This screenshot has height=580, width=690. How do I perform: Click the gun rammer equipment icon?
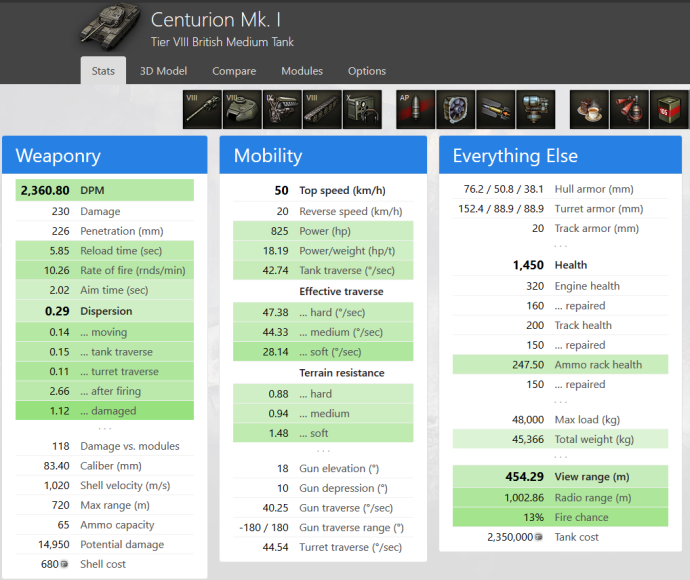pos(495,110)
